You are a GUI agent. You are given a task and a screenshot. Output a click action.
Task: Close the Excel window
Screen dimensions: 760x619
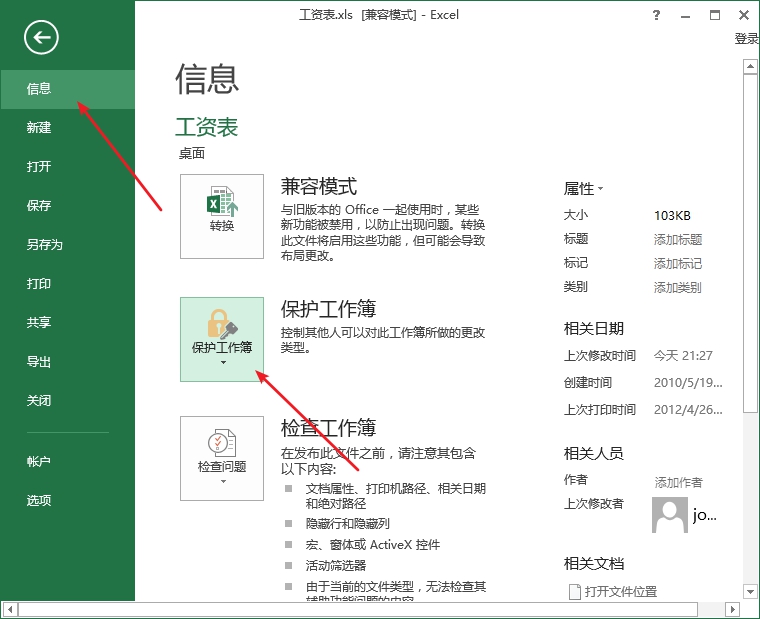(744, 15)
